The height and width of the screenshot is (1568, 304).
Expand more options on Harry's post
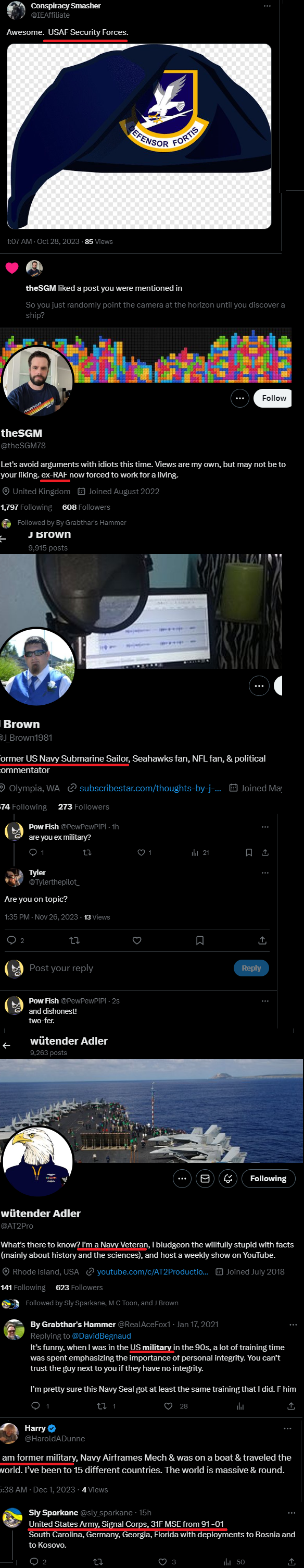(x=287, y=1428)
